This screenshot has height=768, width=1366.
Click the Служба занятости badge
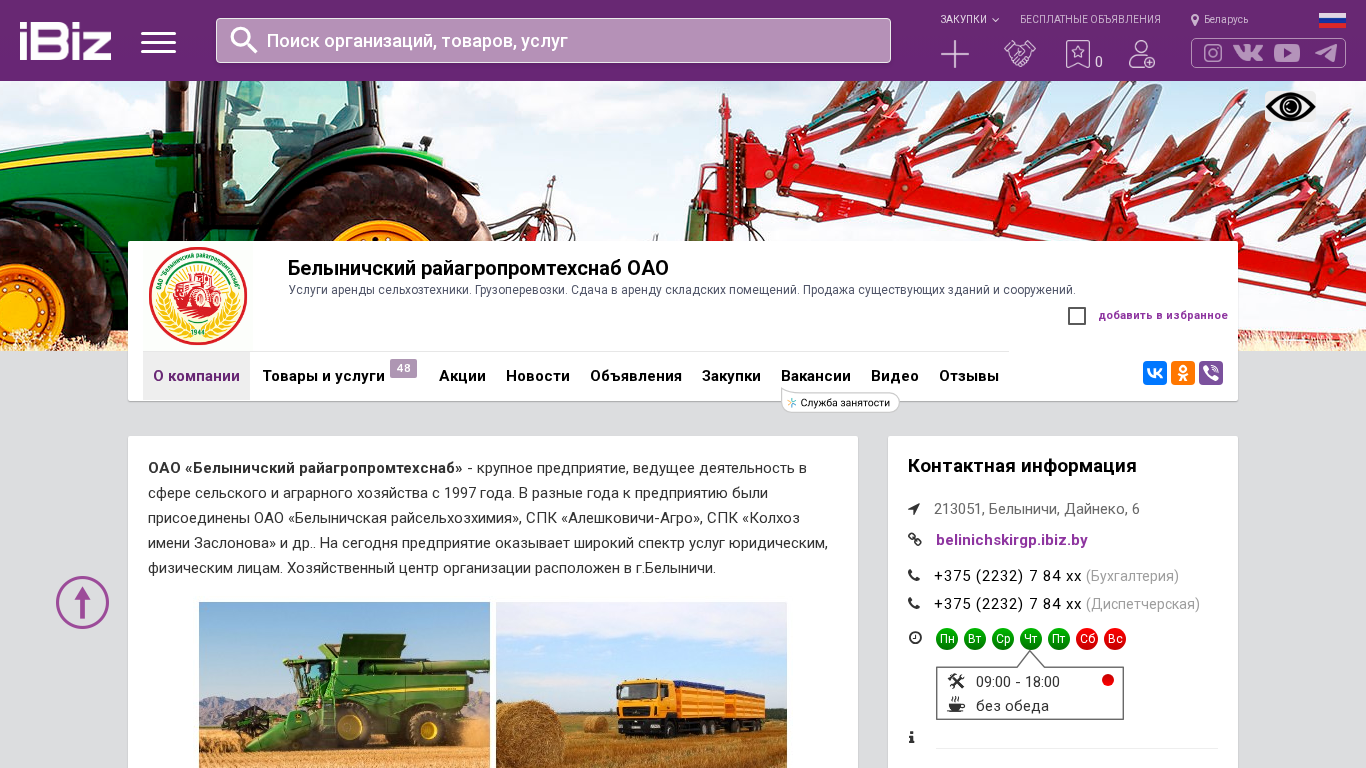tap(840, 403)
